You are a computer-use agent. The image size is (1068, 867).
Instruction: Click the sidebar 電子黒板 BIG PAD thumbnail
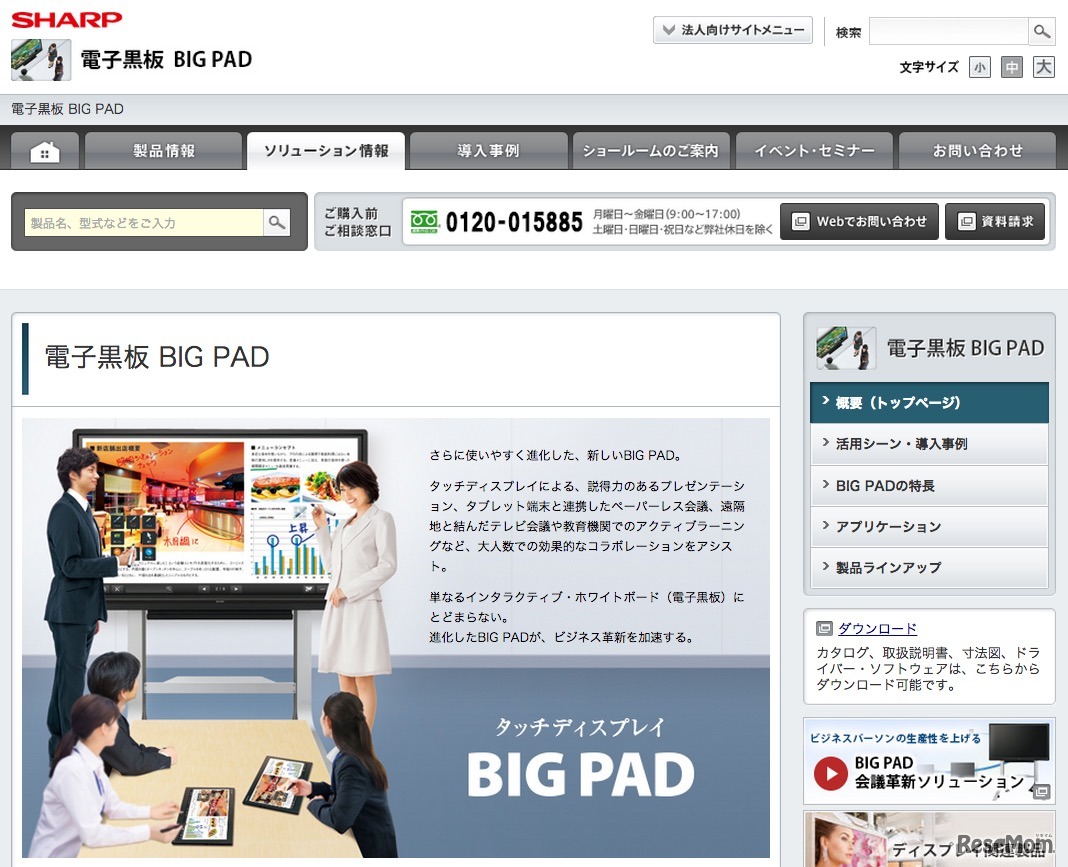[846, 348]
